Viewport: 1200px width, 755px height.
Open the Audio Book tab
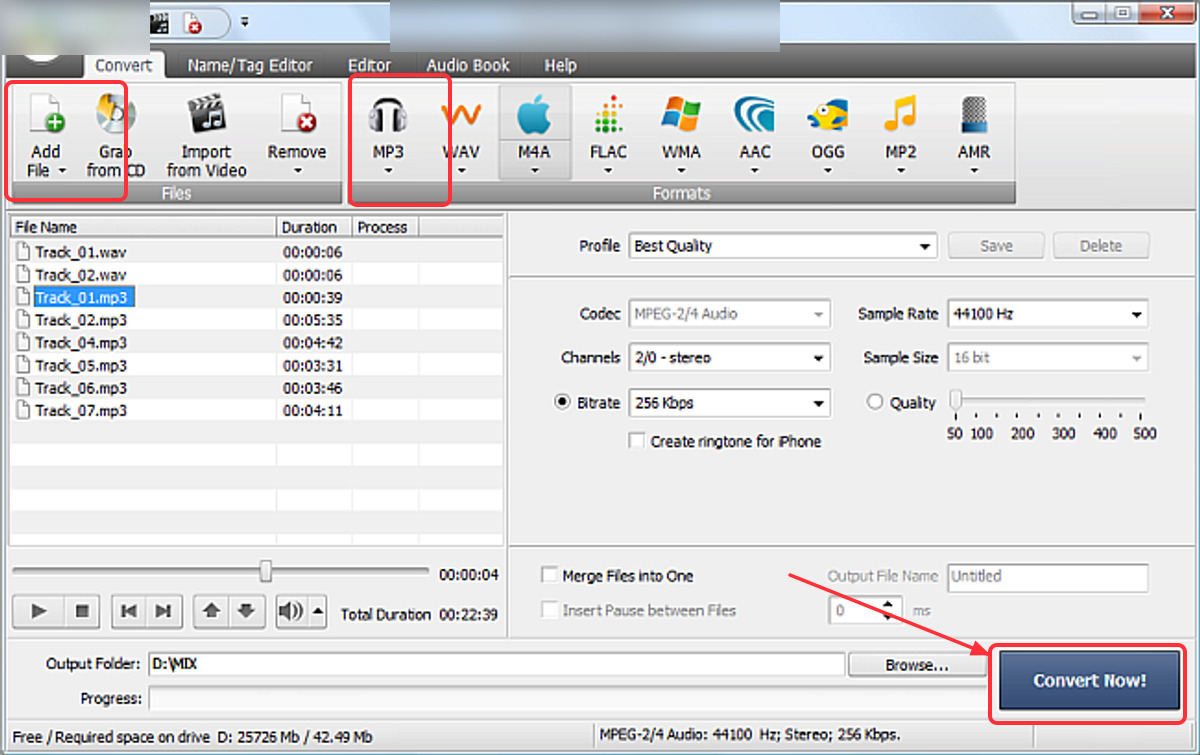point(468,65)
